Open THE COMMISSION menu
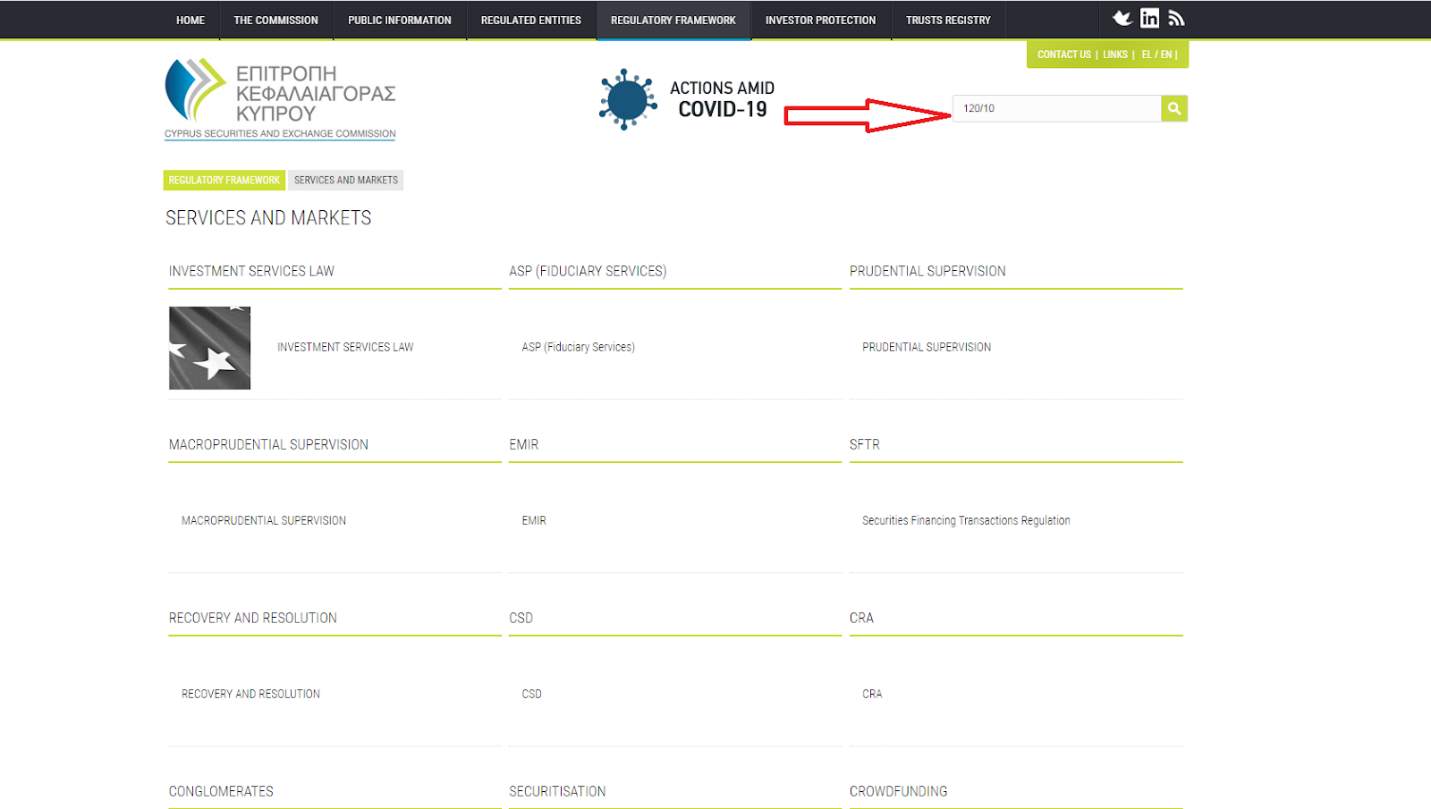 click(276, 20)
